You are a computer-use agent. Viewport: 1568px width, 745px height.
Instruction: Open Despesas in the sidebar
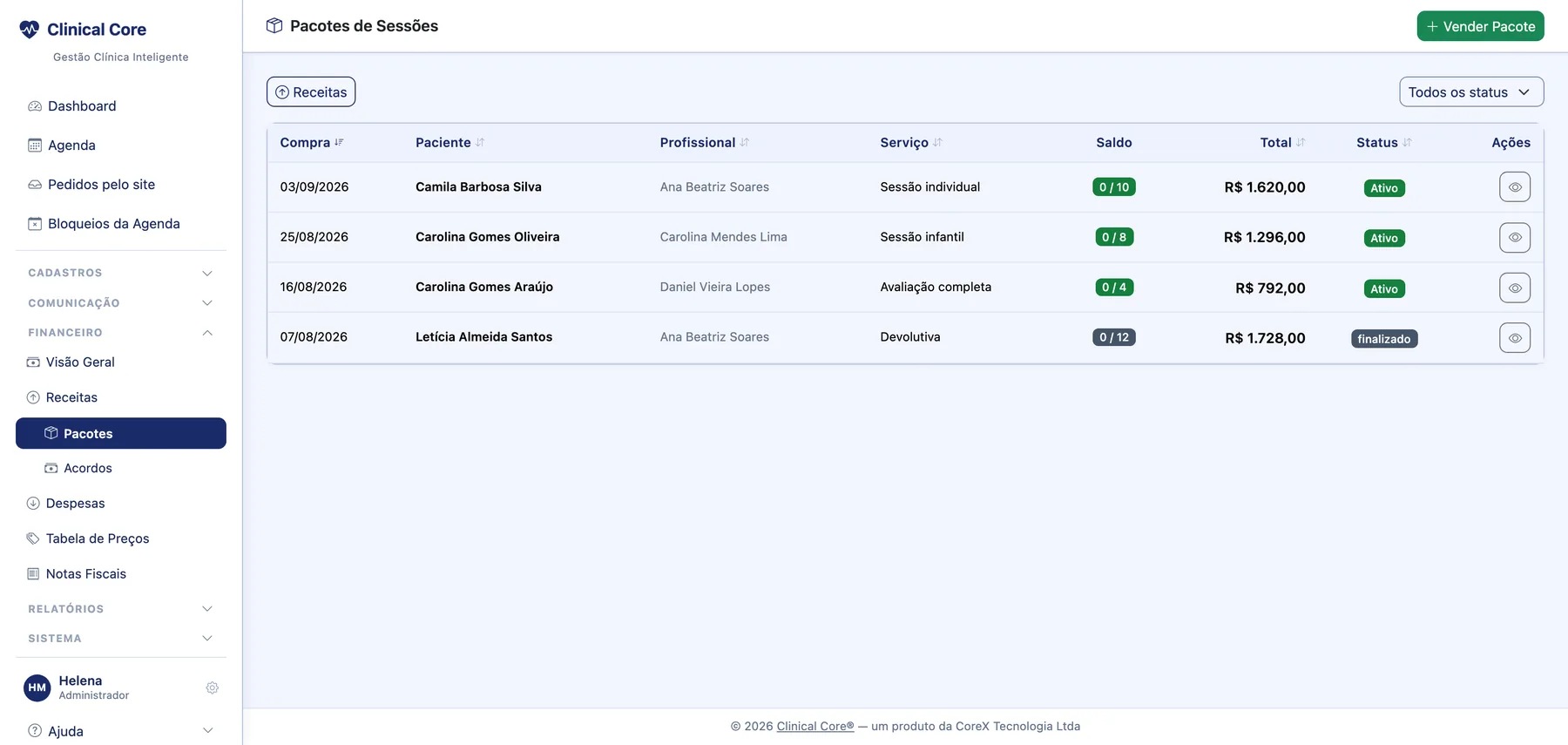point(121,504)
